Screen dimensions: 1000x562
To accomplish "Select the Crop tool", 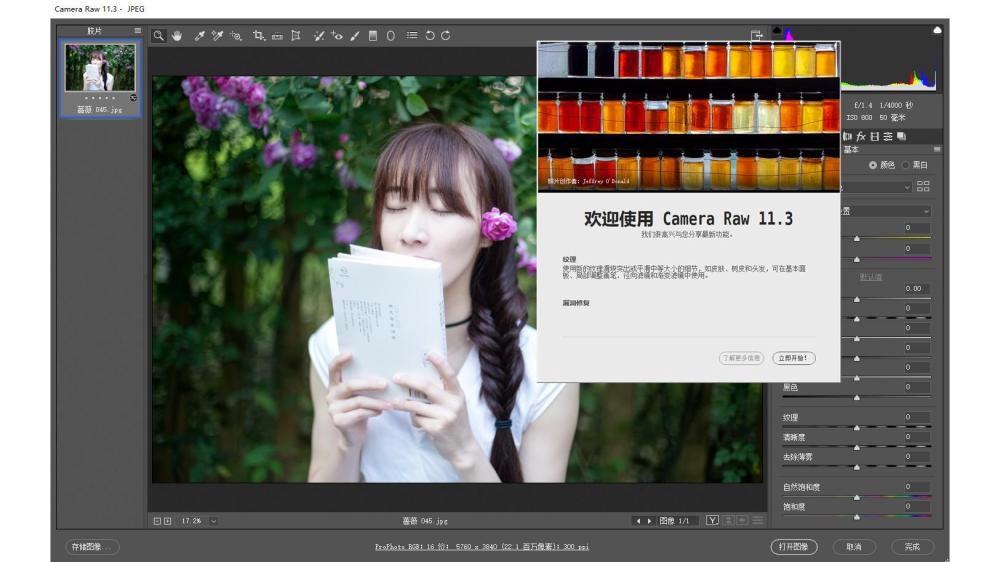I will (x=258, y=36).
